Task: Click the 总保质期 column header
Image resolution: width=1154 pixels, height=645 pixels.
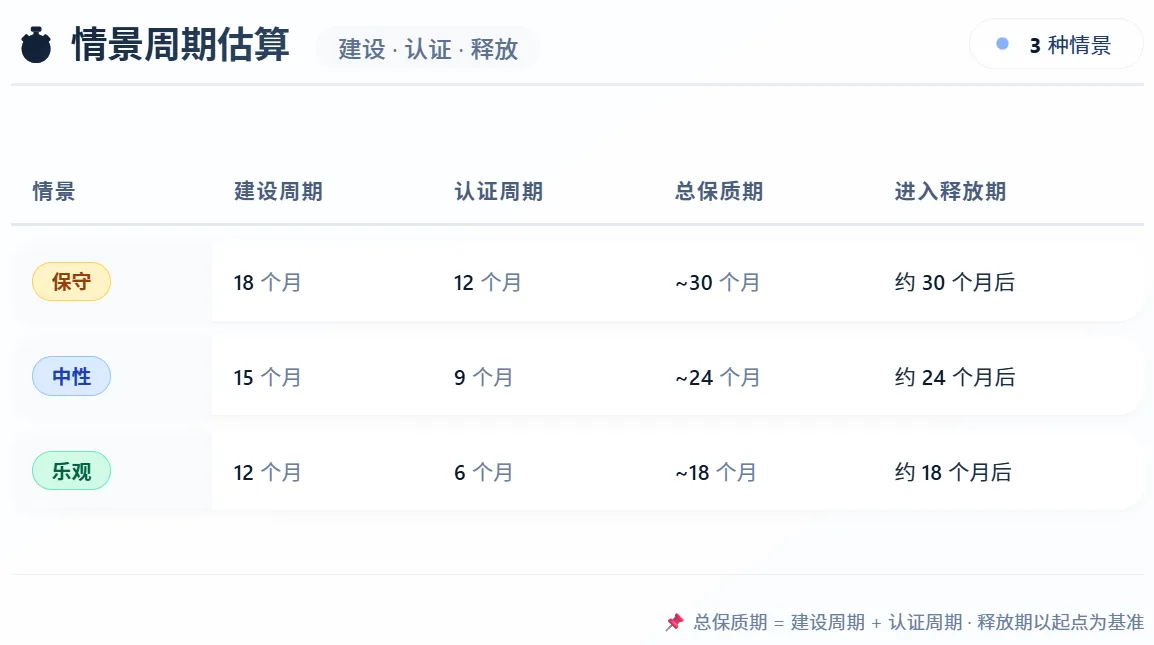Action: point(719,191)
